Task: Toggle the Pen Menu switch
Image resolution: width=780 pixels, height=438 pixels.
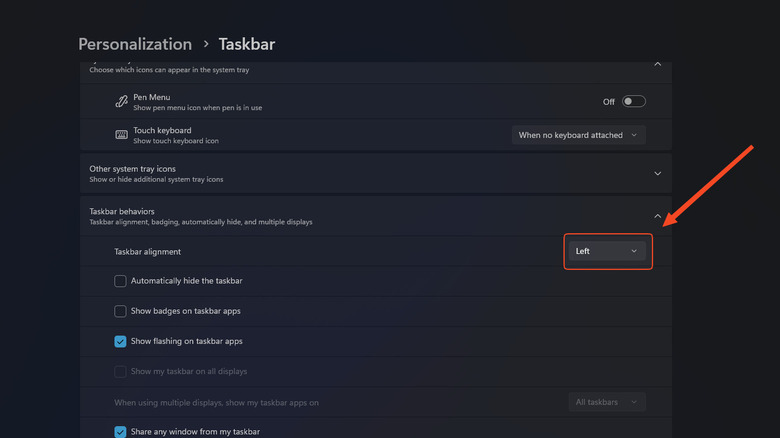Action: (x=634, y=101)
